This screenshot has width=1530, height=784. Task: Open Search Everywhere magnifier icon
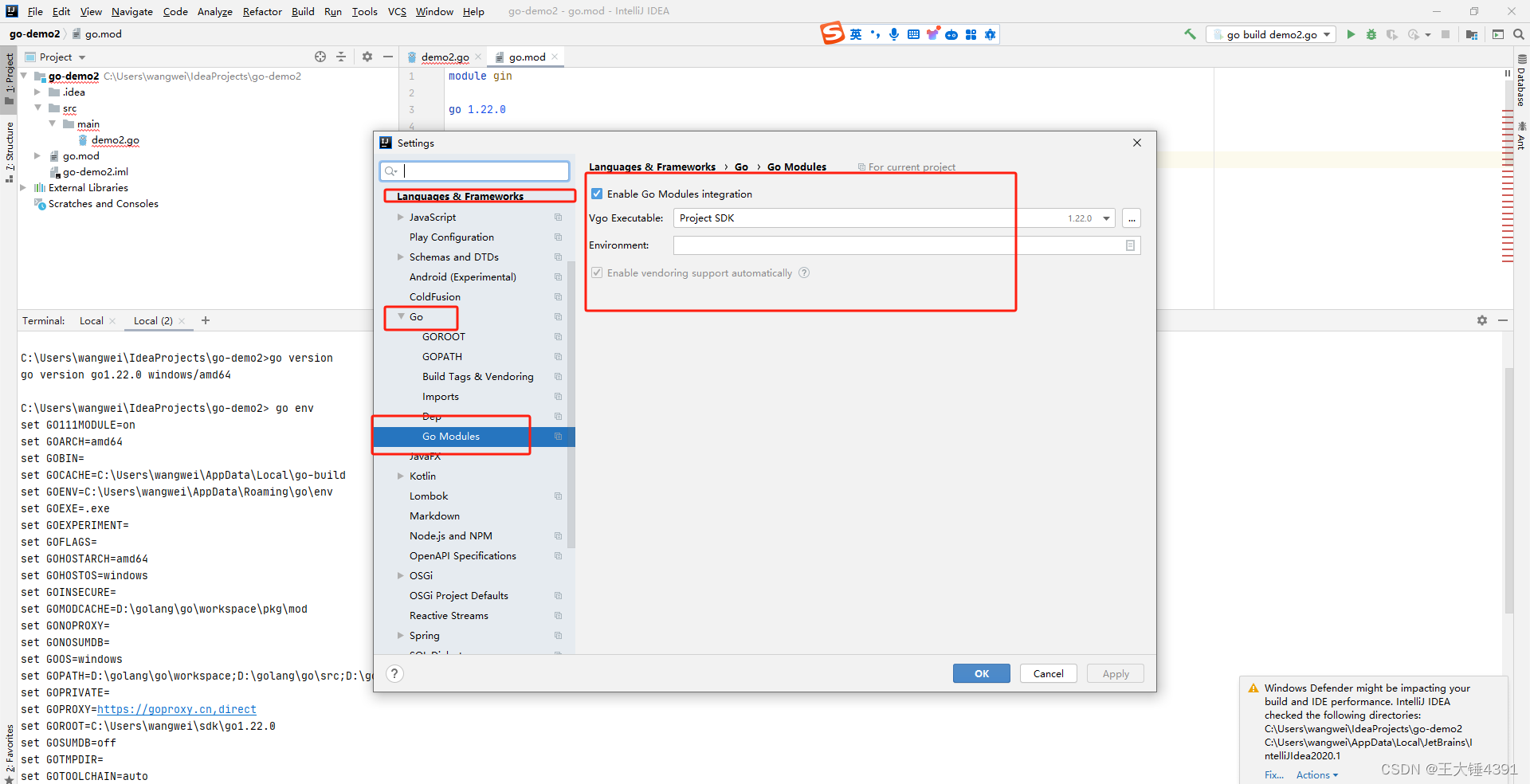(1519, 34)
